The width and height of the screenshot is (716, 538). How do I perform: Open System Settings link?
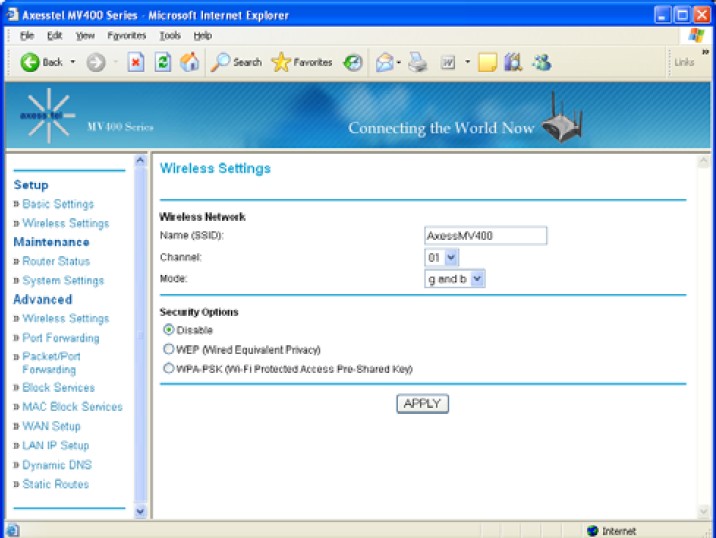click(x=63, y=280)
